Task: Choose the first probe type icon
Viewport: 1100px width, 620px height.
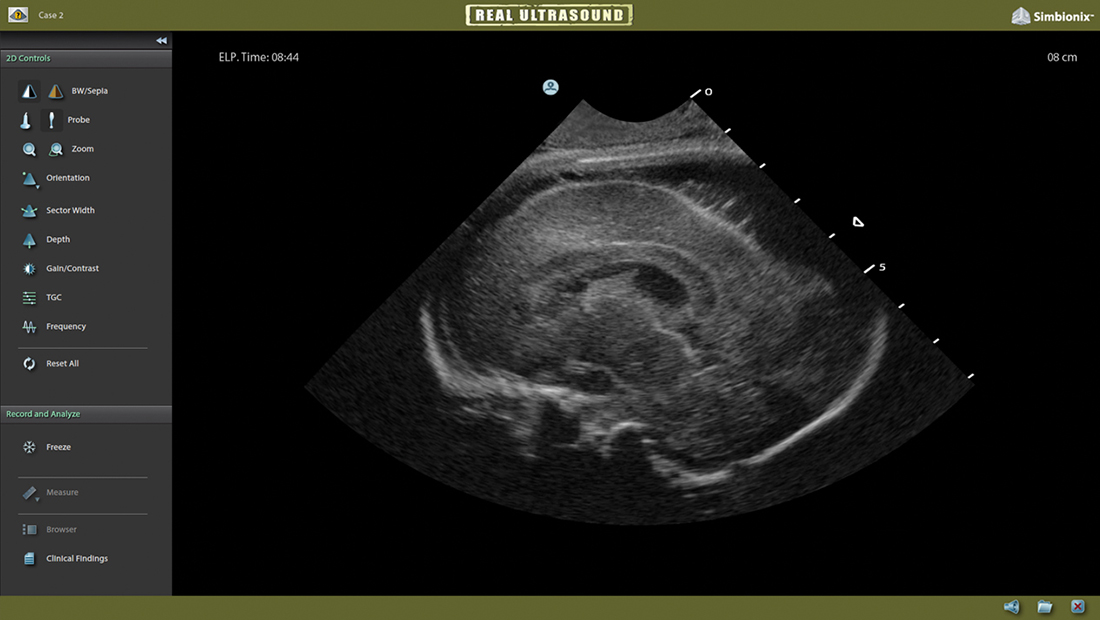Action: tap(26, 120)
